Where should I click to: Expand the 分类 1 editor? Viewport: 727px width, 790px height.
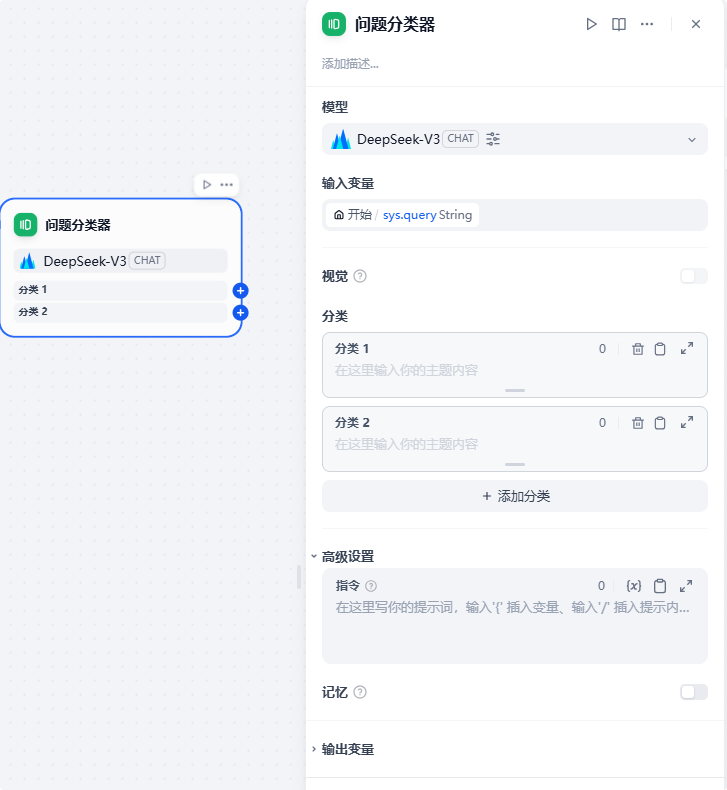pos(687,348)
